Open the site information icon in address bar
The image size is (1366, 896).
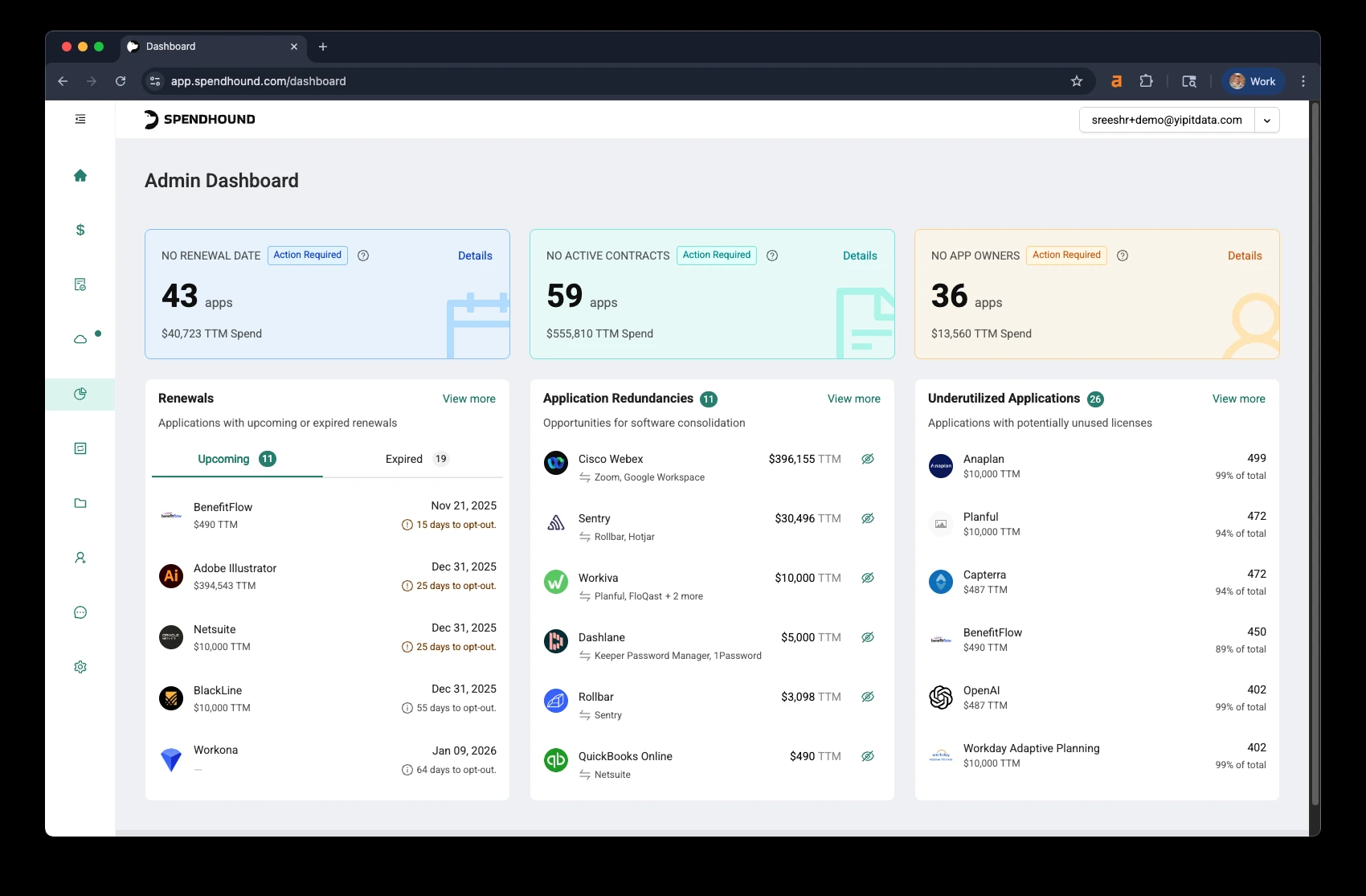155,81
